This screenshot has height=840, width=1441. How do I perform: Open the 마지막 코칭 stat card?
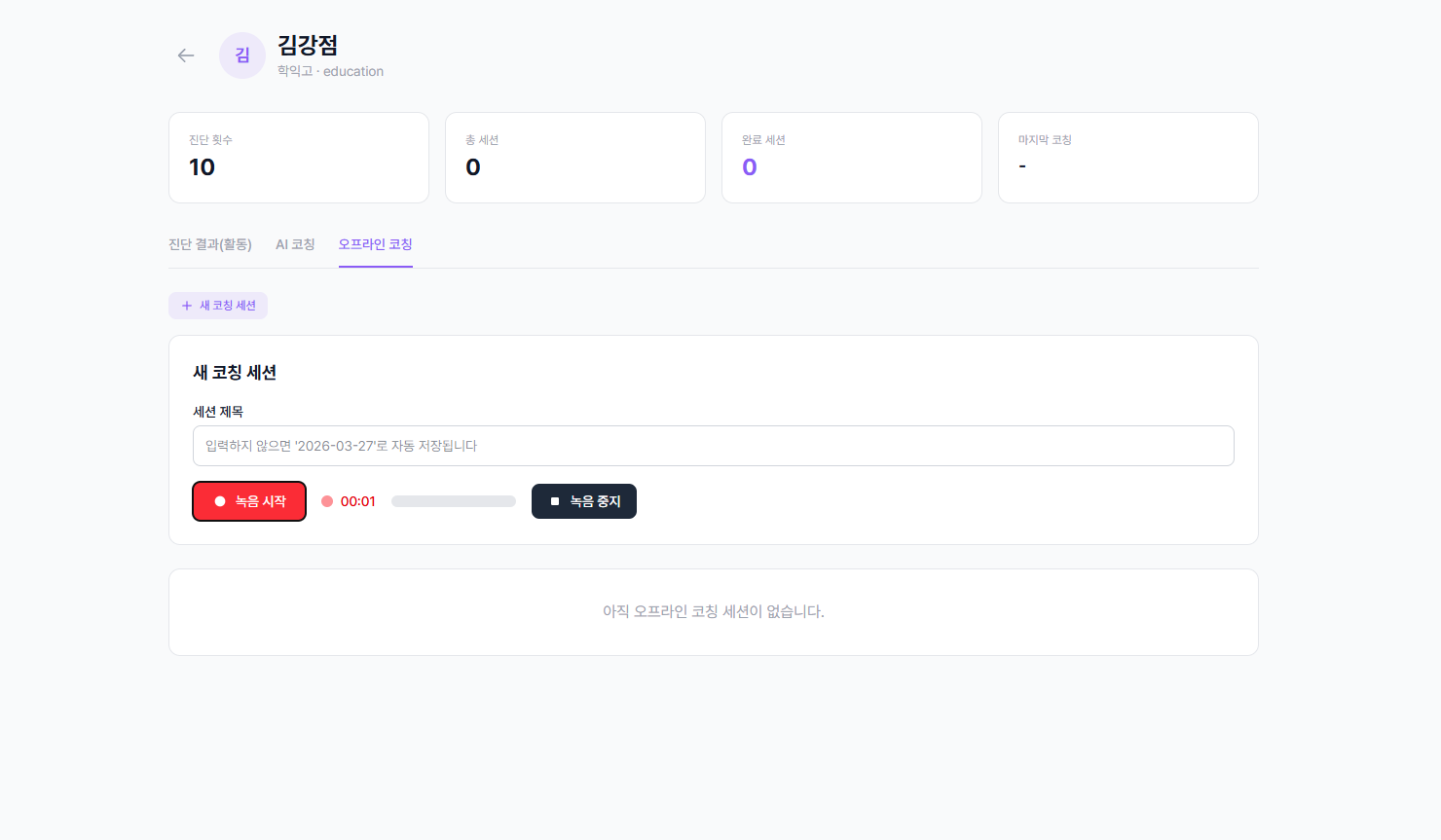pyautogui.click(x=1127, y=158)
